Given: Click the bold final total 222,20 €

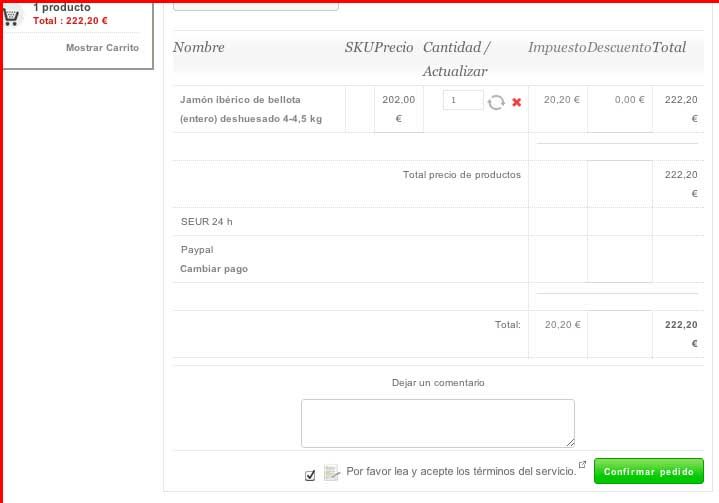Looking at the screenshot, I should [x=681, y=334].
